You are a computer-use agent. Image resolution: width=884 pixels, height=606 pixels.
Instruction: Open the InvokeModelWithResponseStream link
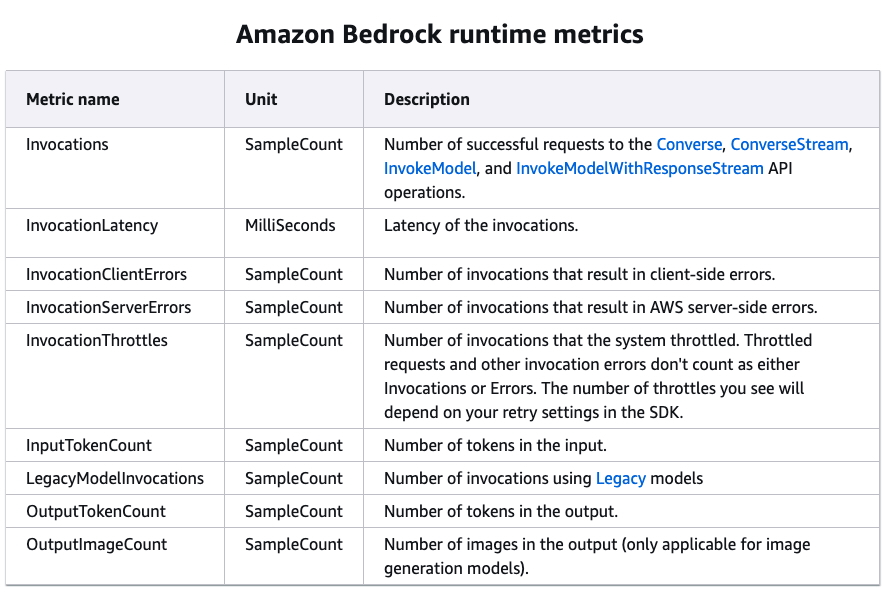coord(639,169)
